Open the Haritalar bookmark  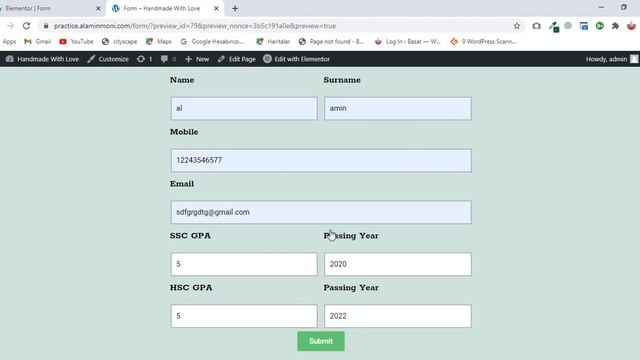[273, 42]
